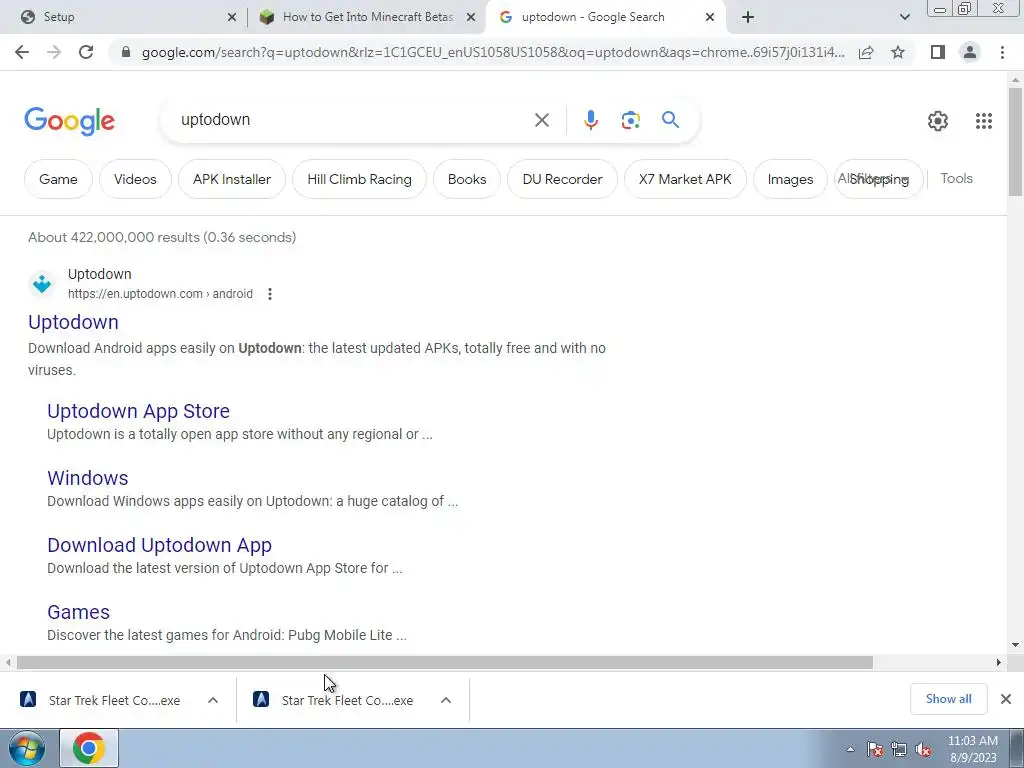
Task: Click the muted volume tray icon
Action: (923, 750)
